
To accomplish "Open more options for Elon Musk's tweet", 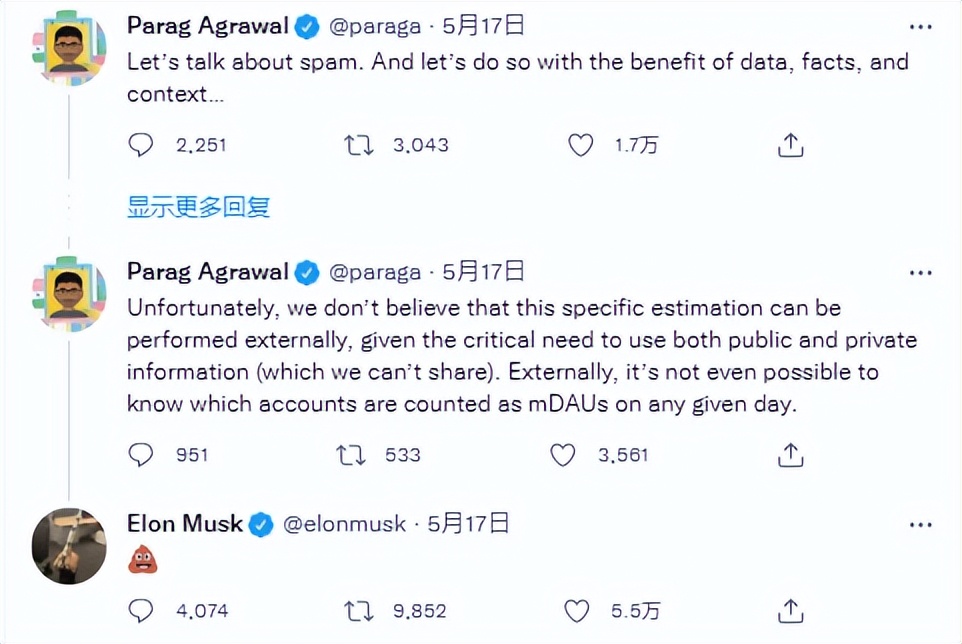I will (x=919, y=524).
